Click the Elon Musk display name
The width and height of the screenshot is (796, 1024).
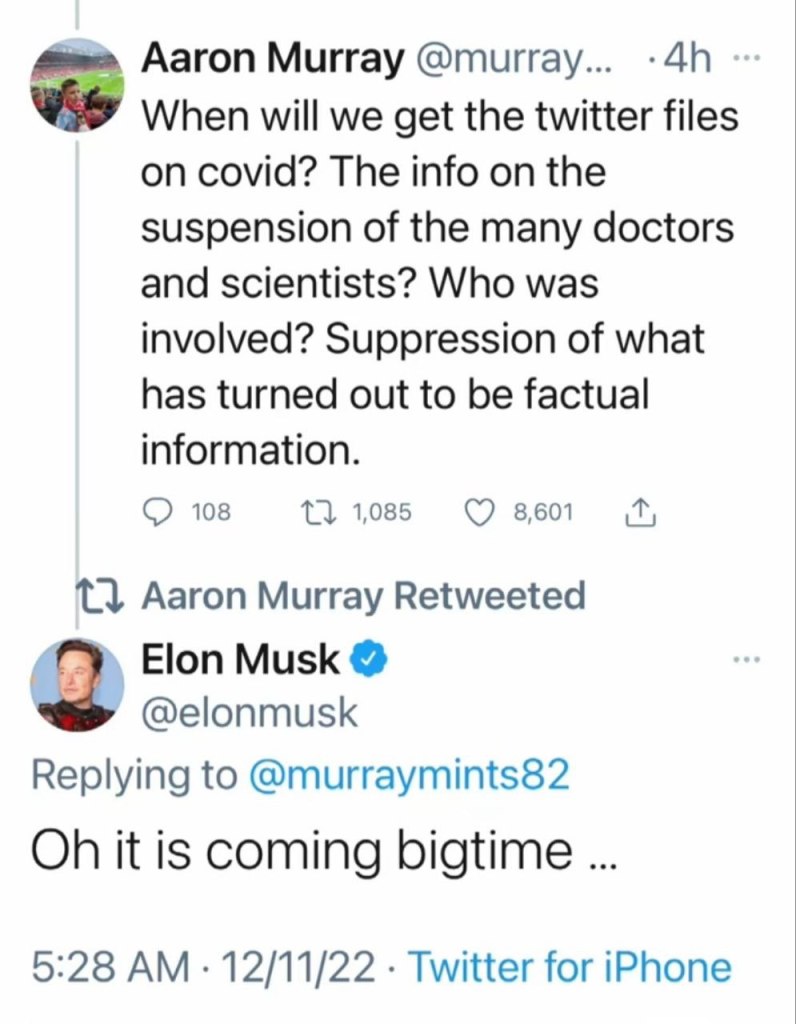click(240, 660)
